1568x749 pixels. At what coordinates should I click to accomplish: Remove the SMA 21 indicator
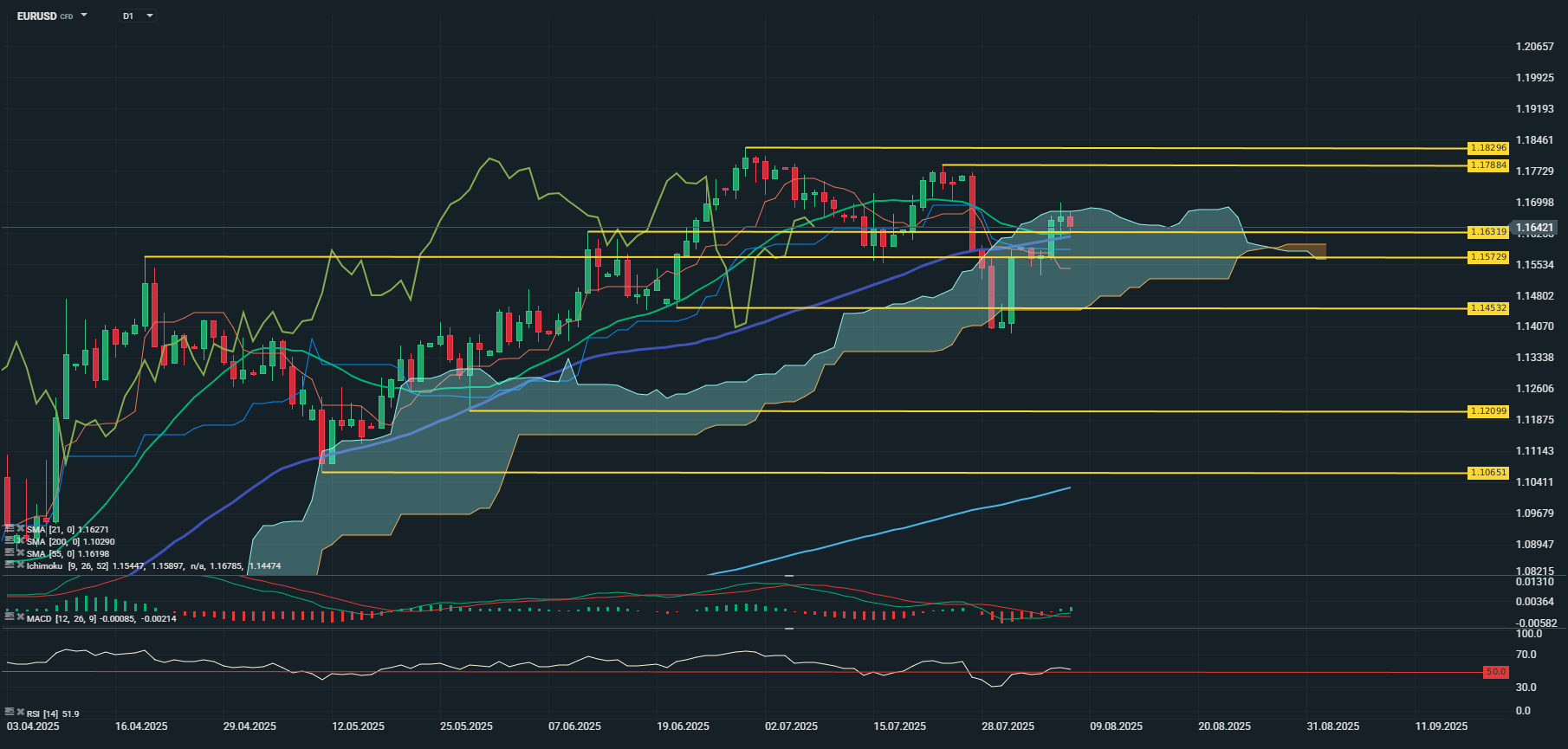(x=20, y=528)
